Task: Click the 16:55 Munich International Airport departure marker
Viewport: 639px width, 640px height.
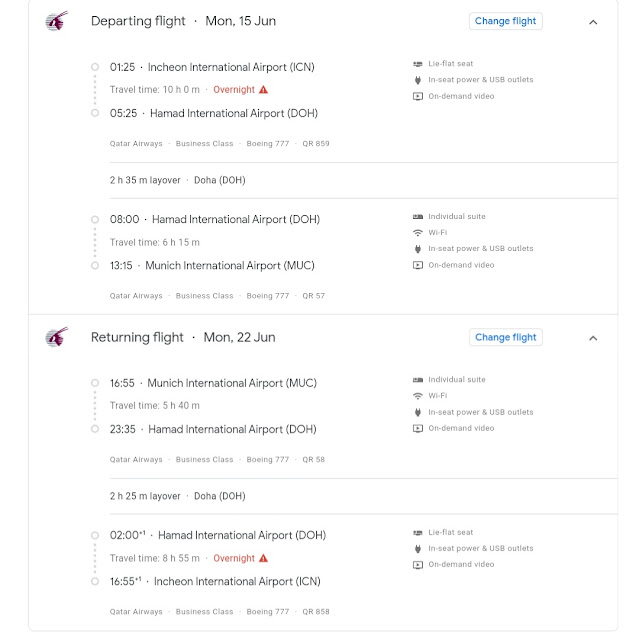Action: pos(95,383)
